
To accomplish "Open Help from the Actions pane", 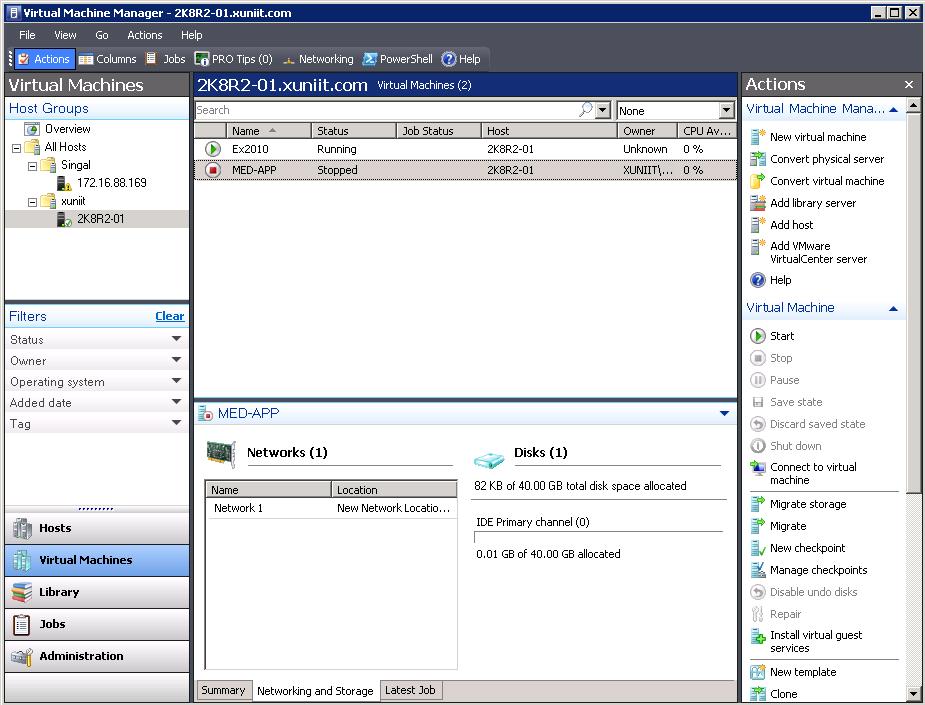I will (x=770, y=280).
